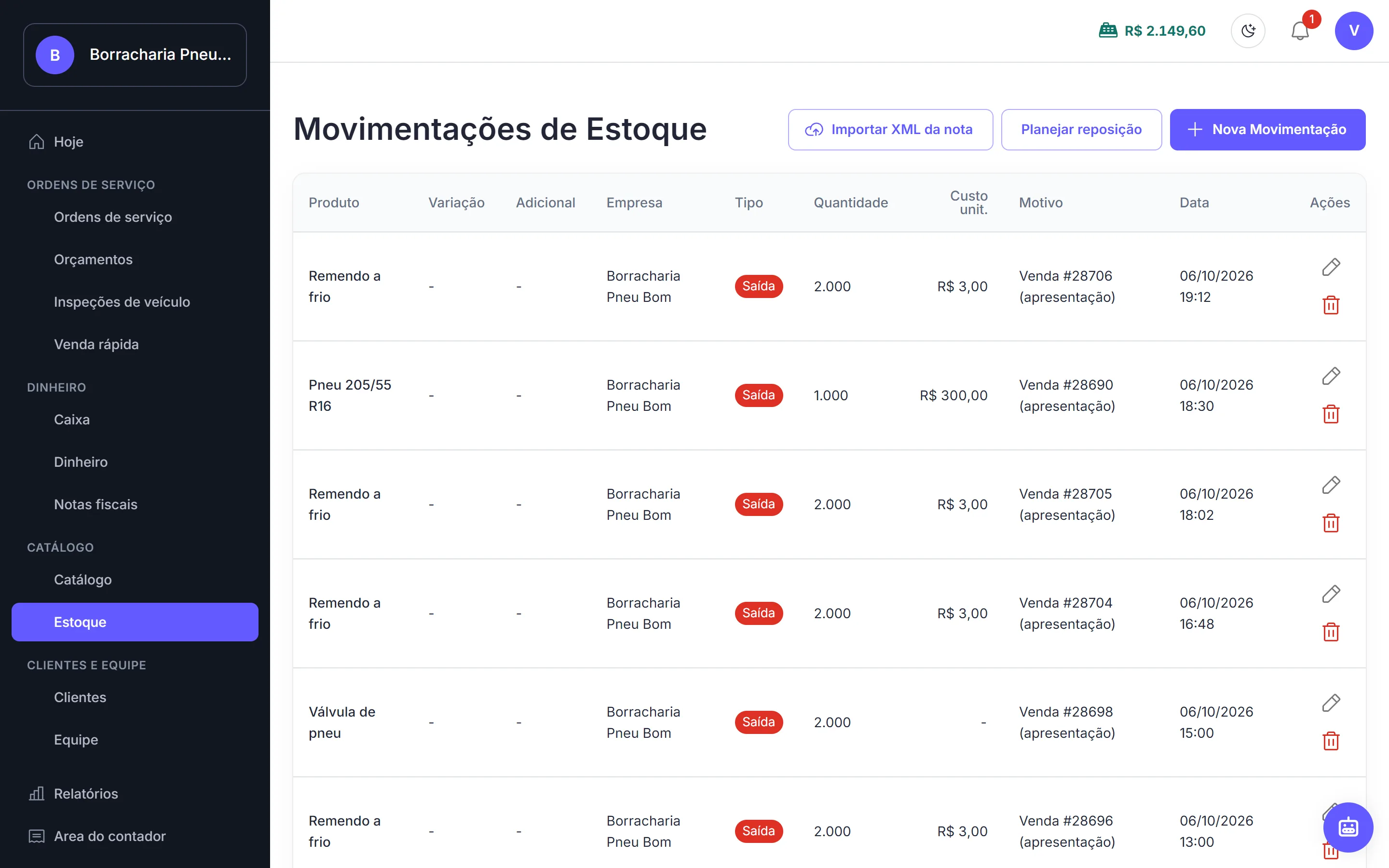This screenshot has width=1389, height=868.
Task: Click the Venda #28698 (apresentação) reason
Action: click(1067, 722)
